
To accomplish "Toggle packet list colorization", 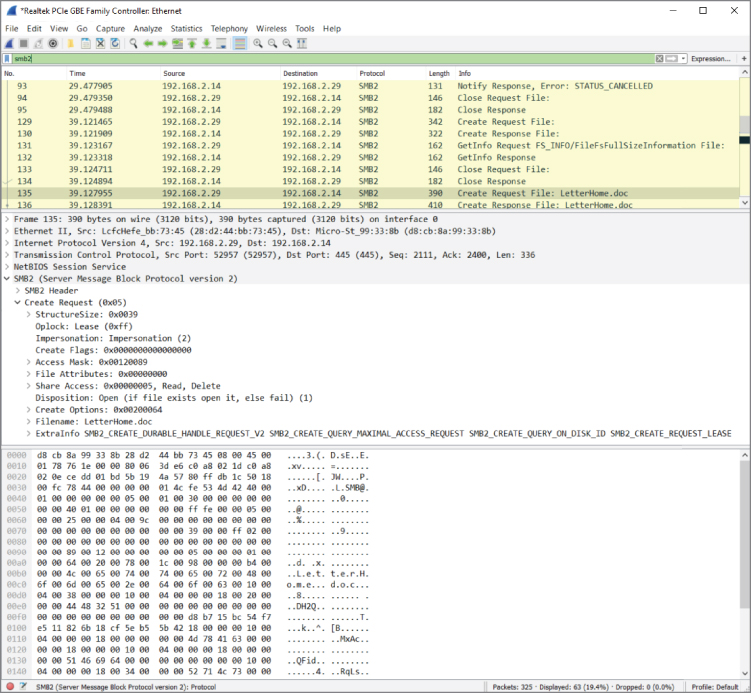I will [x=239, y=44].
